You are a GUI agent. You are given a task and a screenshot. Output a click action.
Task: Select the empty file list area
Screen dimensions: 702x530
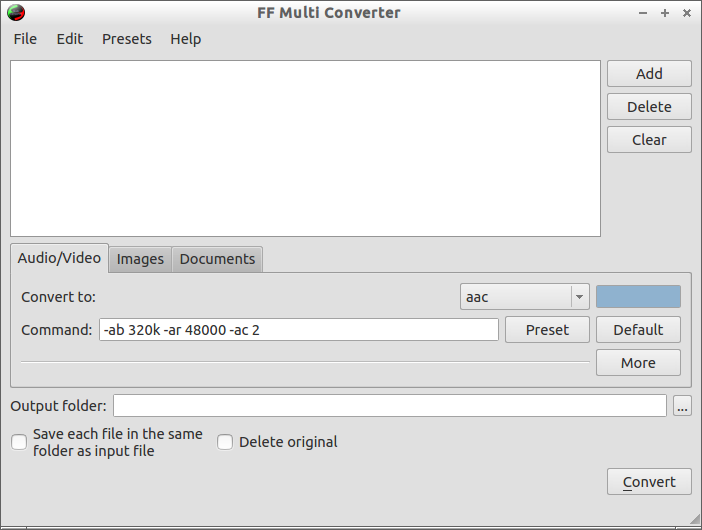pyautogui.click(x=305, y=148)
